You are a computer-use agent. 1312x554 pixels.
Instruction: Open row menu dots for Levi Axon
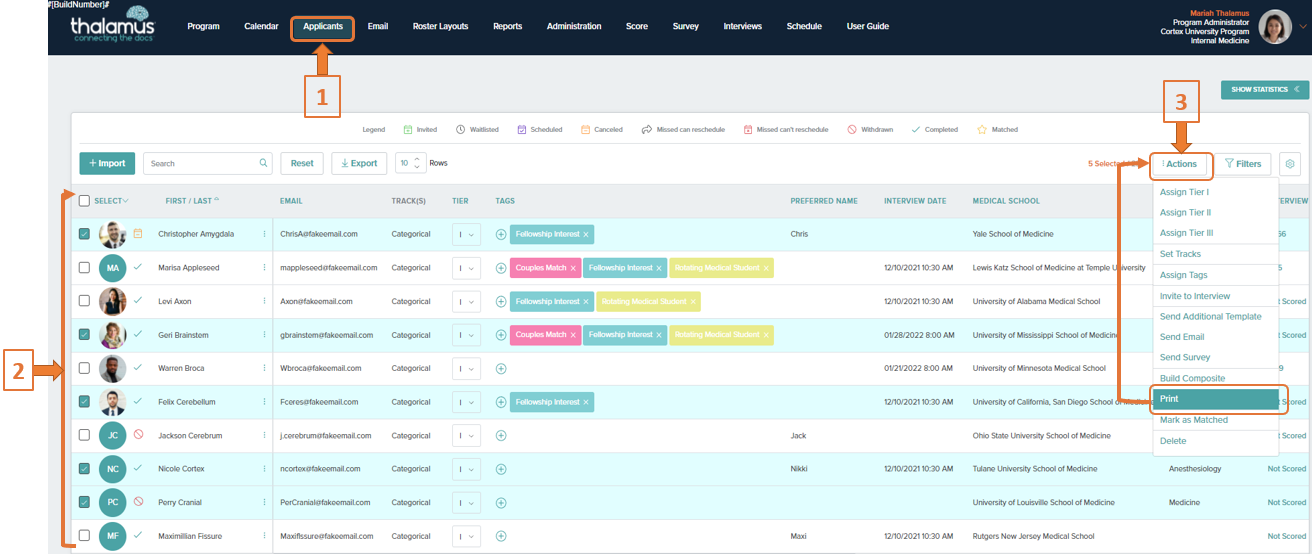(x=265, y=301)
